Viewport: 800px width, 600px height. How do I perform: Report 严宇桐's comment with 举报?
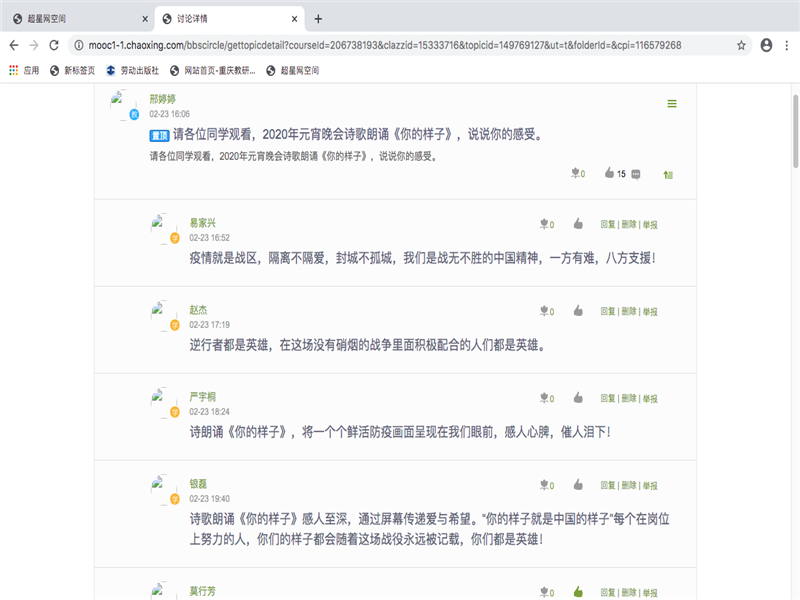(650, 398)
